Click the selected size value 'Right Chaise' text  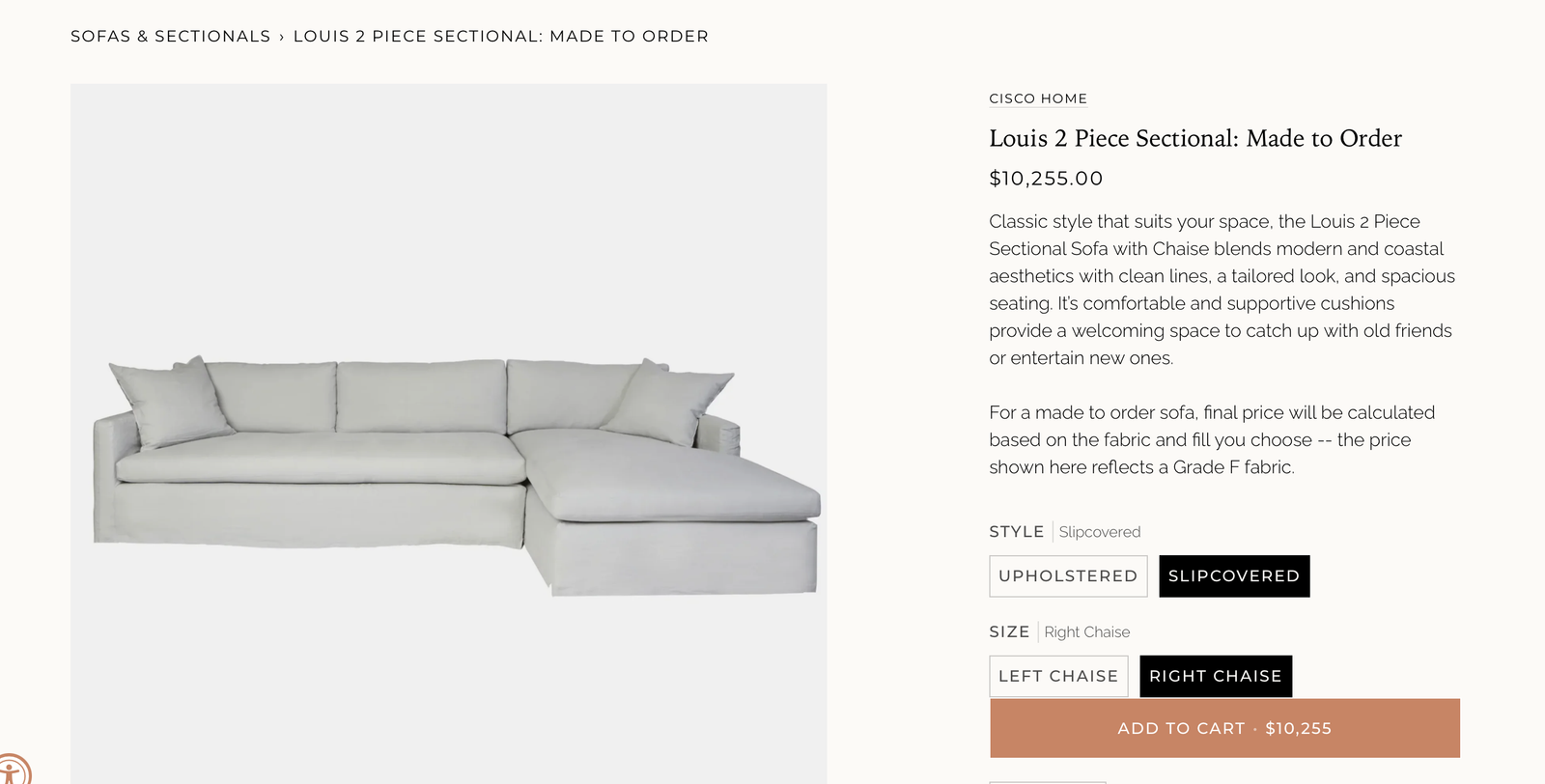[x=1086, y=632]
